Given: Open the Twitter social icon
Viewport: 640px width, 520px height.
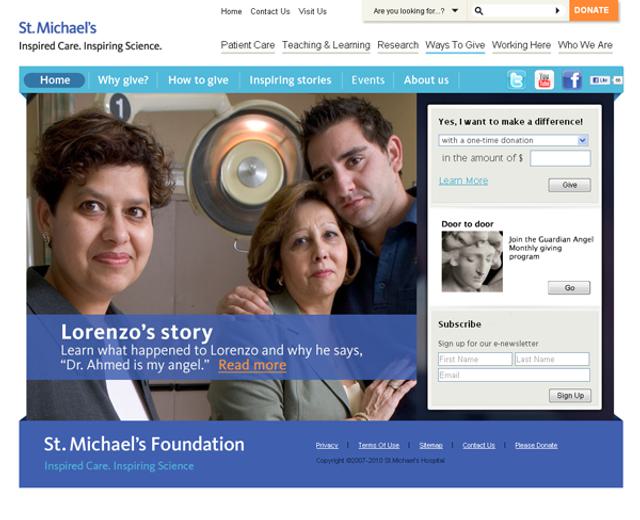Looking at the screenshot, I should point(516,80).
